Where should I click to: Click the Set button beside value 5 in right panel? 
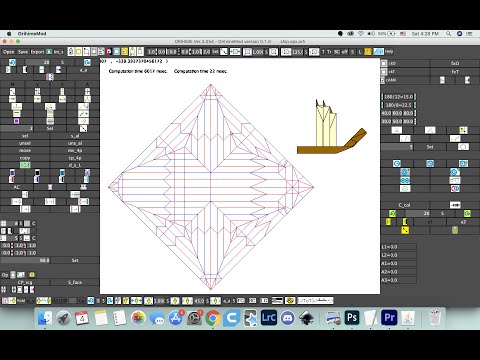(430, 147)
